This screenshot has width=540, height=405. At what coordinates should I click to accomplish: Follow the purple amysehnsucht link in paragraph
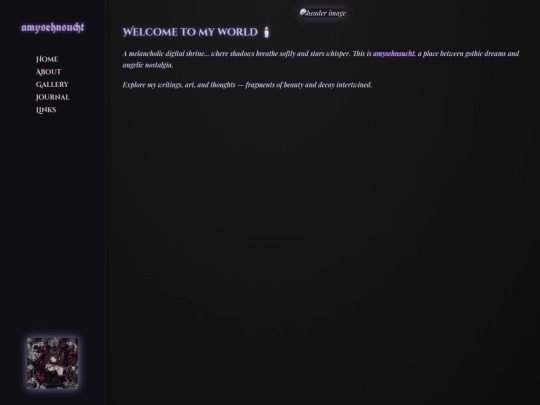coord(394,53)
